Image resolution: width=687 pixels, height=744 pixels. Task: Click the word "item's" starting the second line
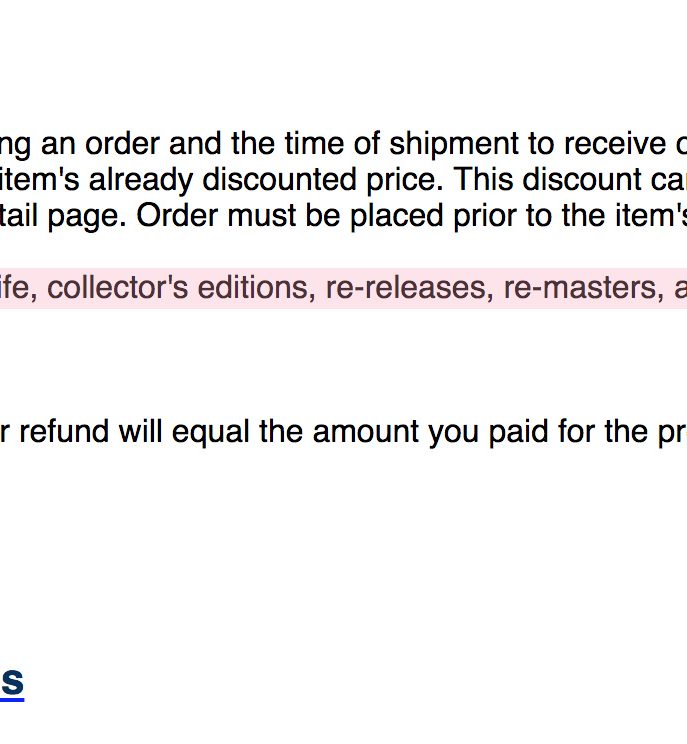(x=39, y=180)
